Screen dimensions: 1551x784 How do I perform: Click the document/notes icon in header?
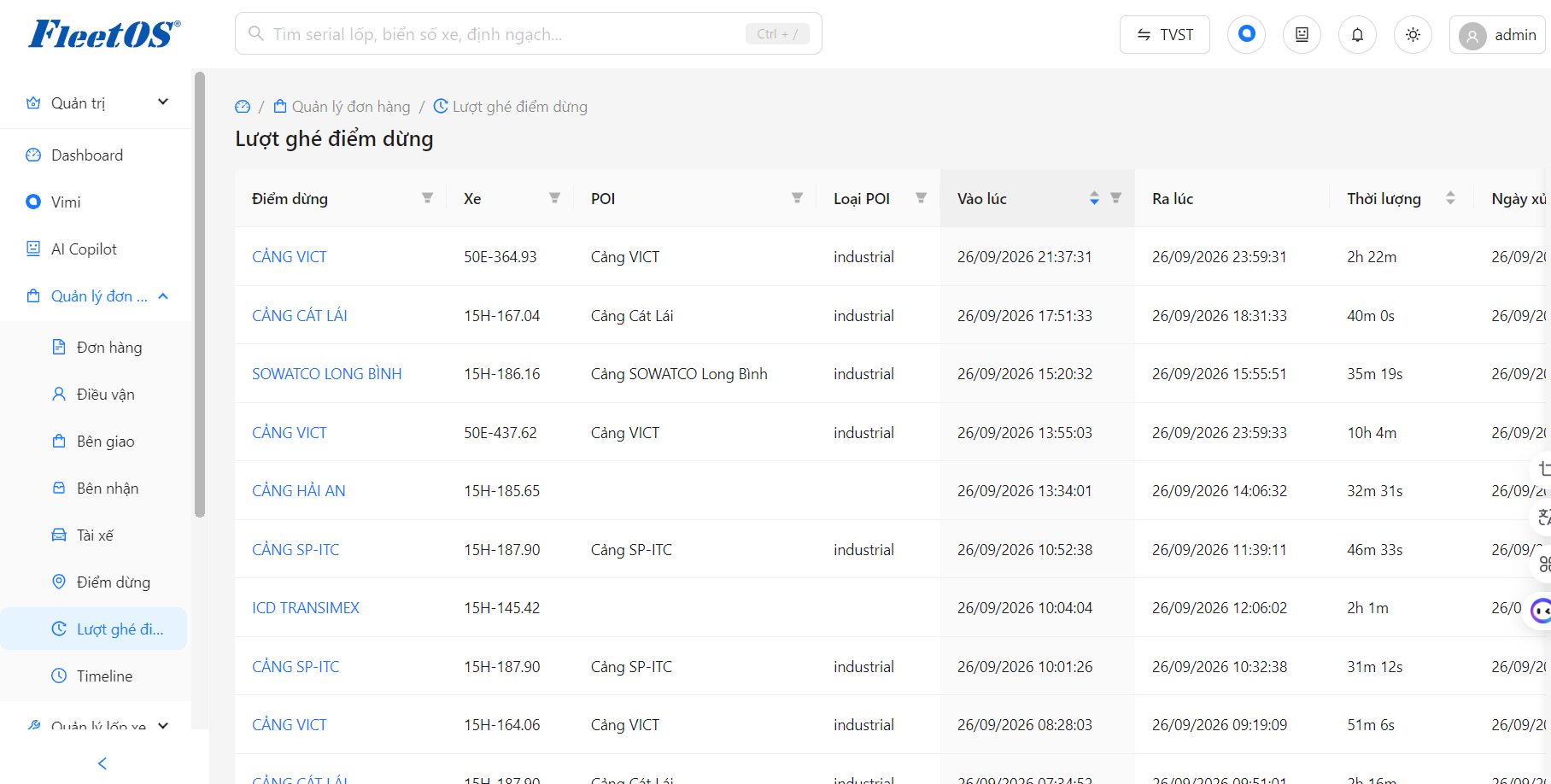coord(1302,35)
